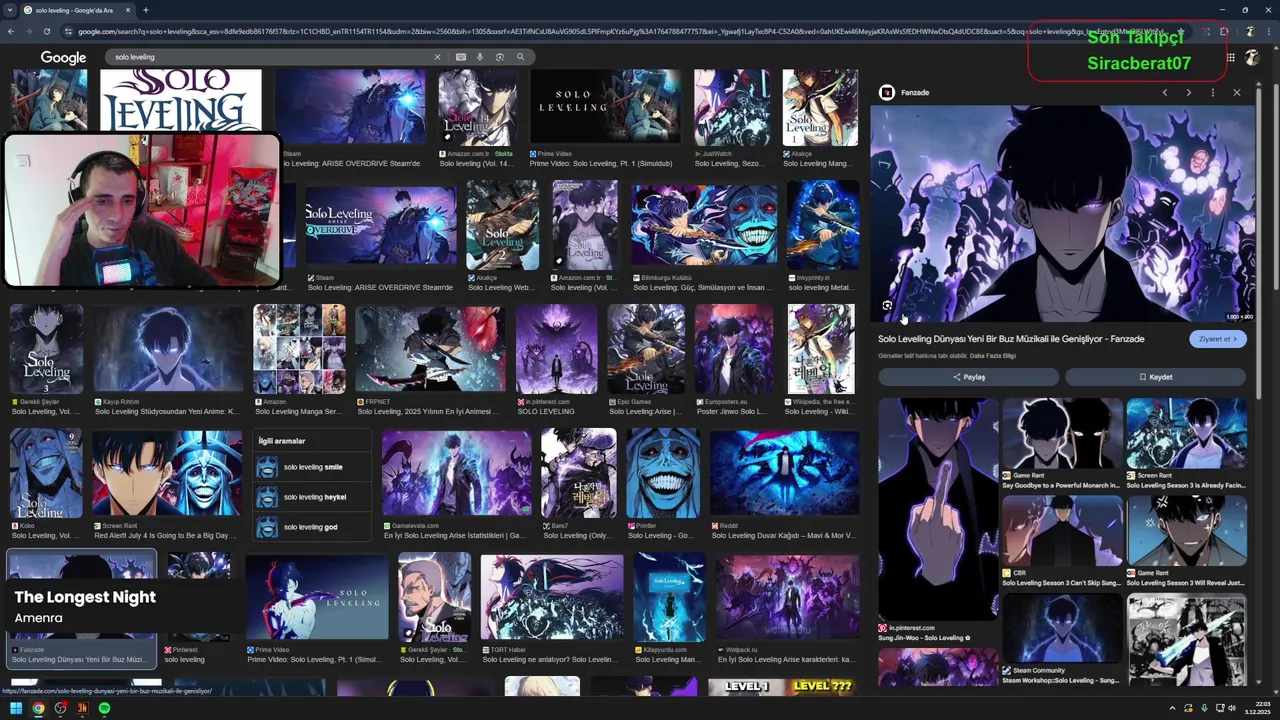
Task: Search inside image with Lens icon on preview
Action: (x=887, y=306)
